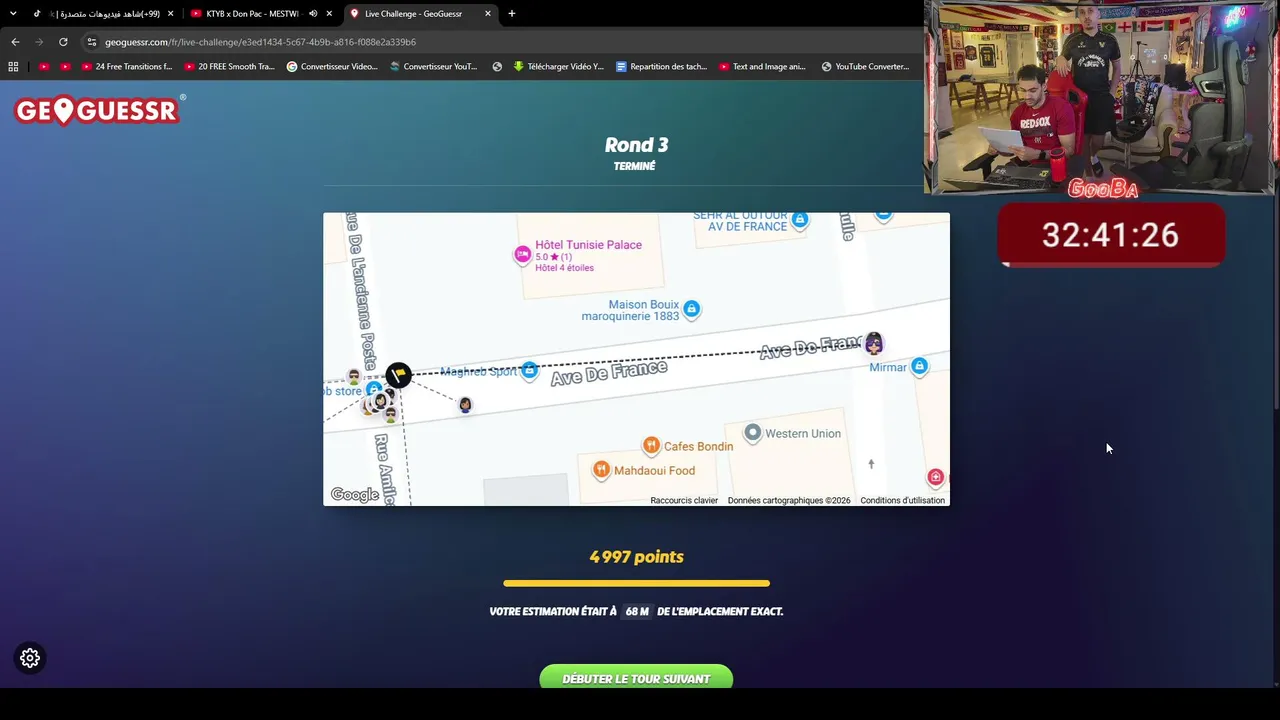Click the Maison Bouix maroquinerie 1883 label
This screenshot has width=1280, height=720.
(x=630, y=310)
